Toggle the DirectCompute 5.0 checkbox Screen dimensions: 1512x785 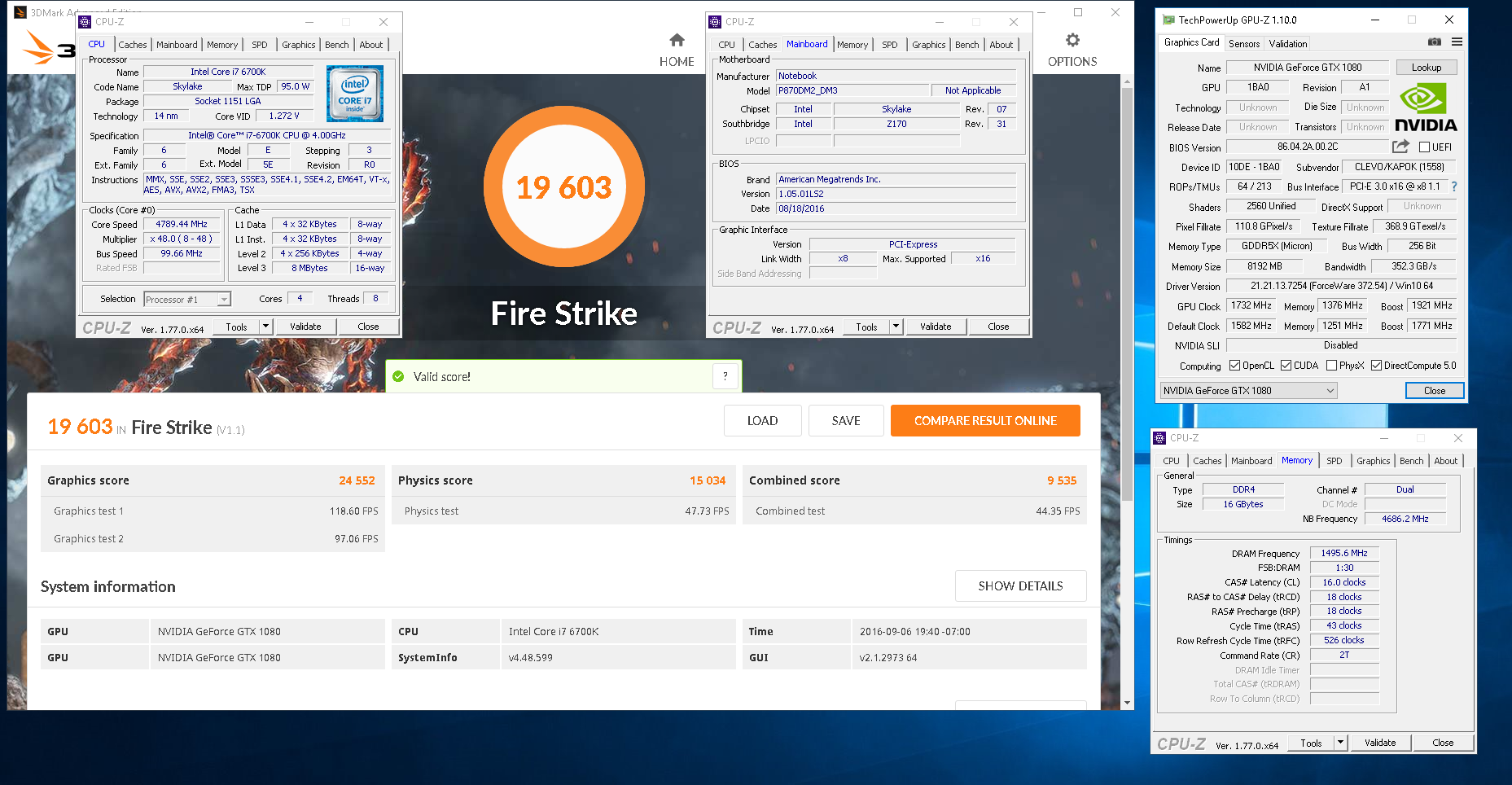pyautogui.click(x=1376, y=366)
